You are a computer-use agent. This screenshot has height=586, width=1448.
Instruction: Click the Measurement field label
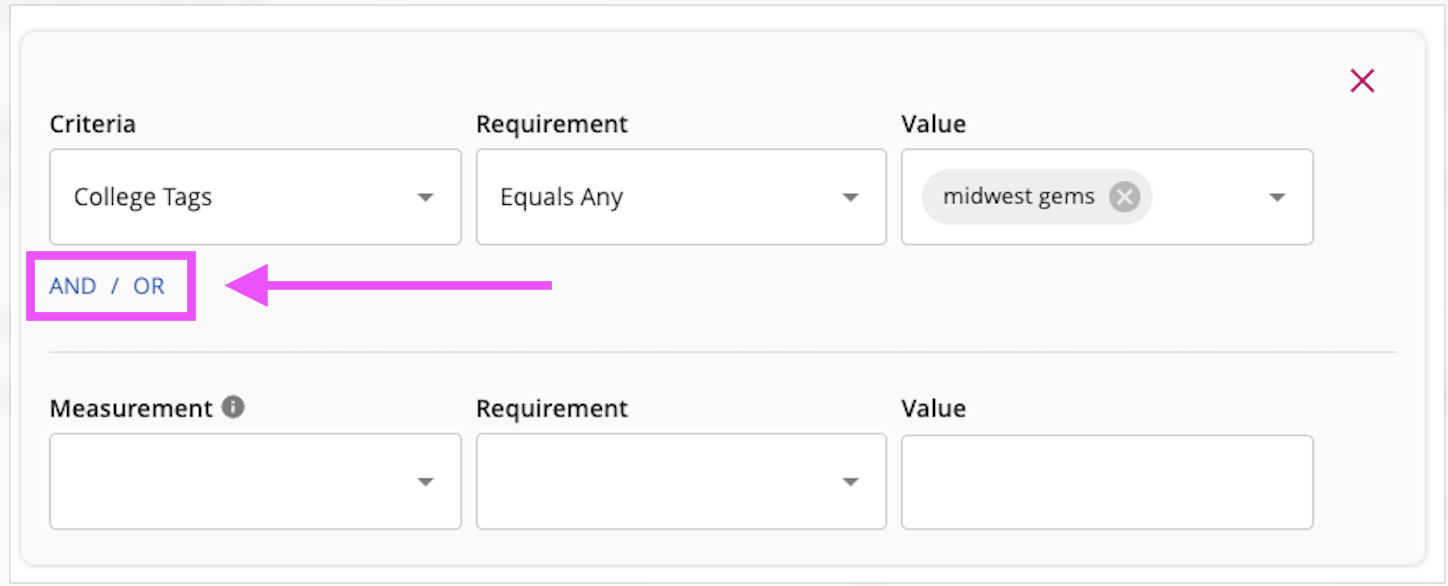131,408
